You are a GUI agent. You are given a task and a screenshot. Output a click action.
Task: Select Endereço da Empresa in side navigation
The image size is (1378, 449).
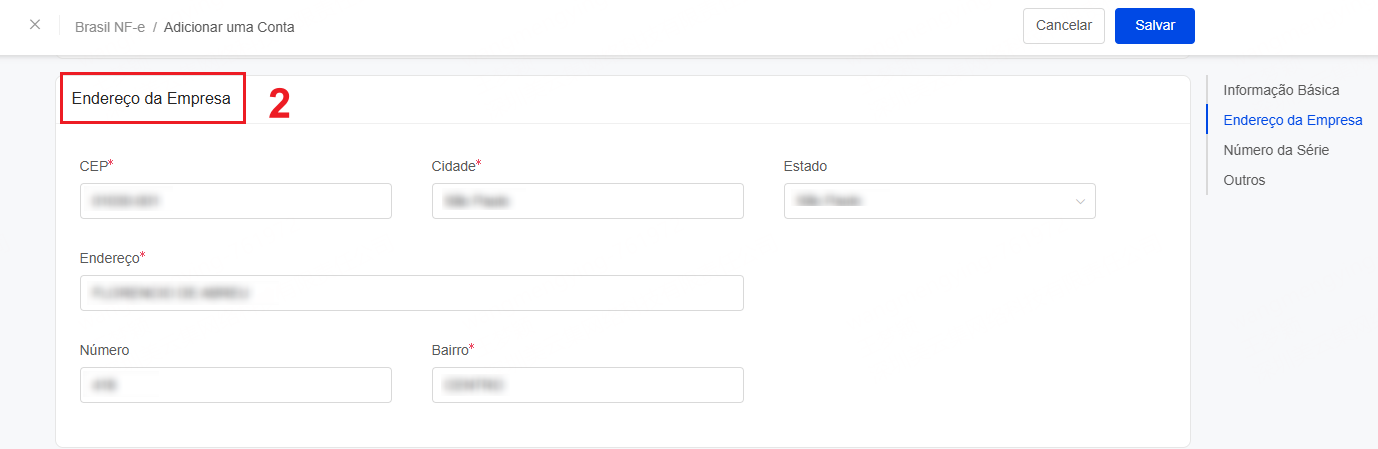pyautogui.click(x=1293, y=120)
